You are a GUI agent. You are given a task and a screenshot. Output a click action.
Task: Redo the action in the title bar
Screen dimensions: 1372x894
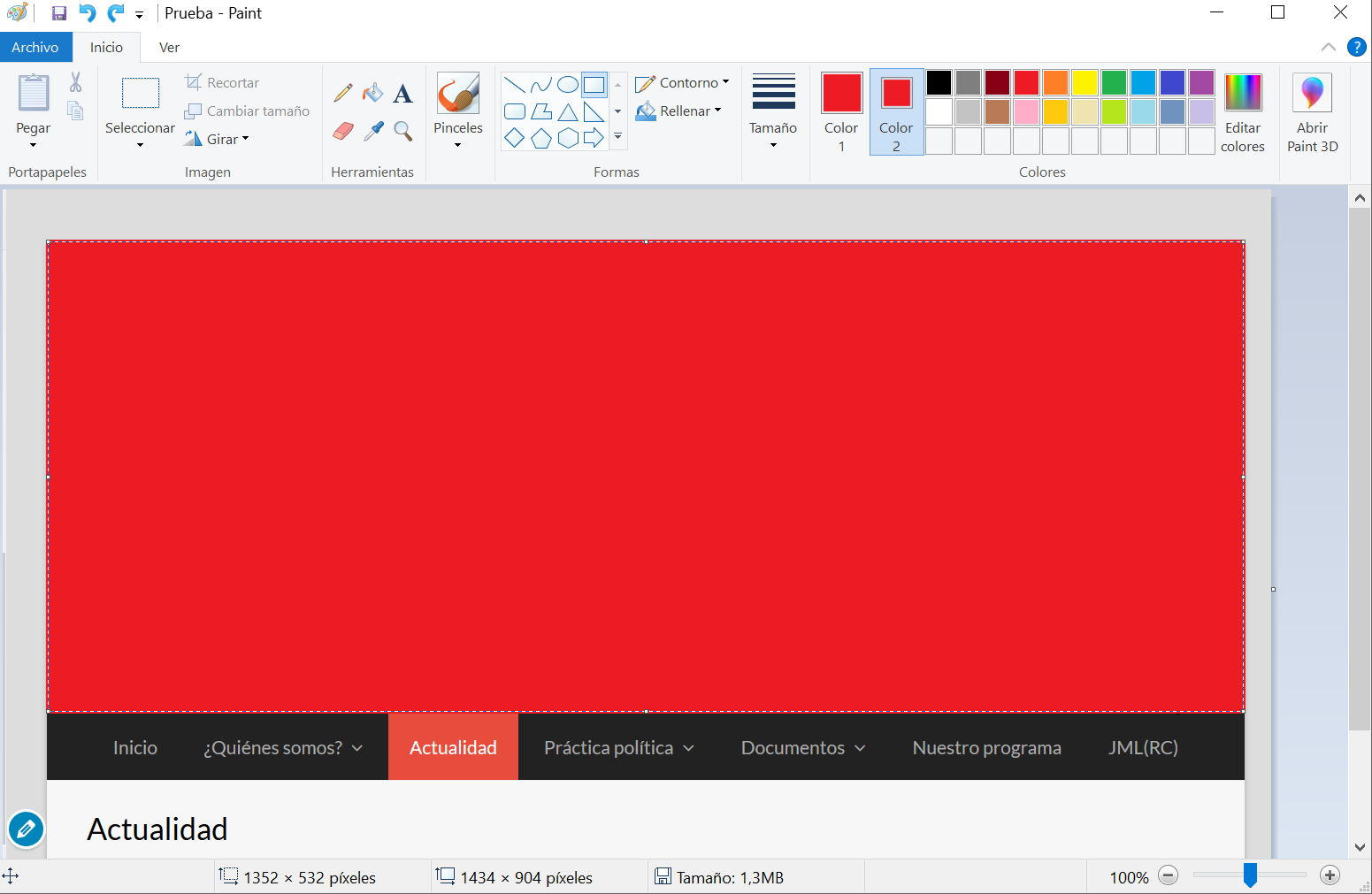(116, 13)
